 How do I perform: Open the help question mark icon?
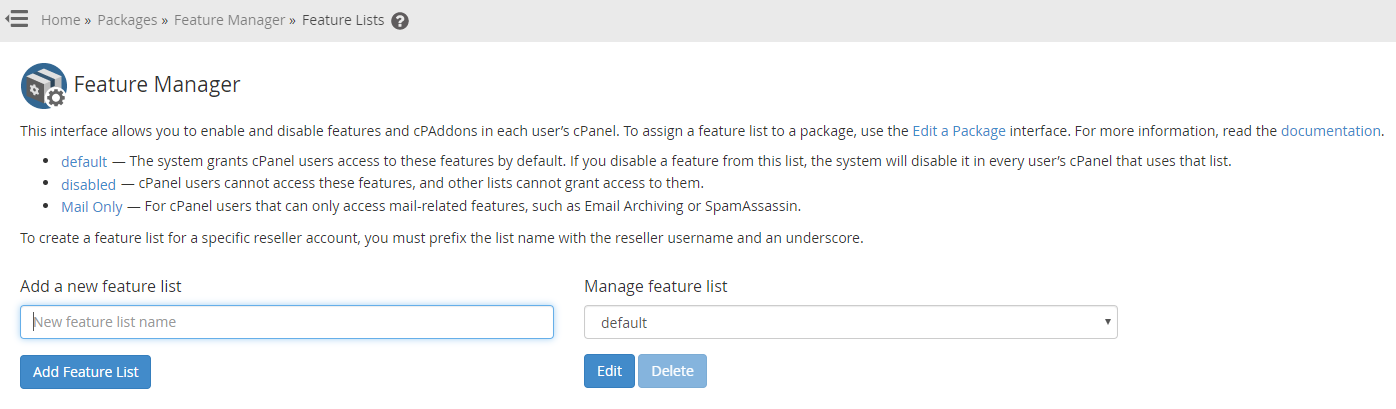pyautogui.click(x=400, y=21)
